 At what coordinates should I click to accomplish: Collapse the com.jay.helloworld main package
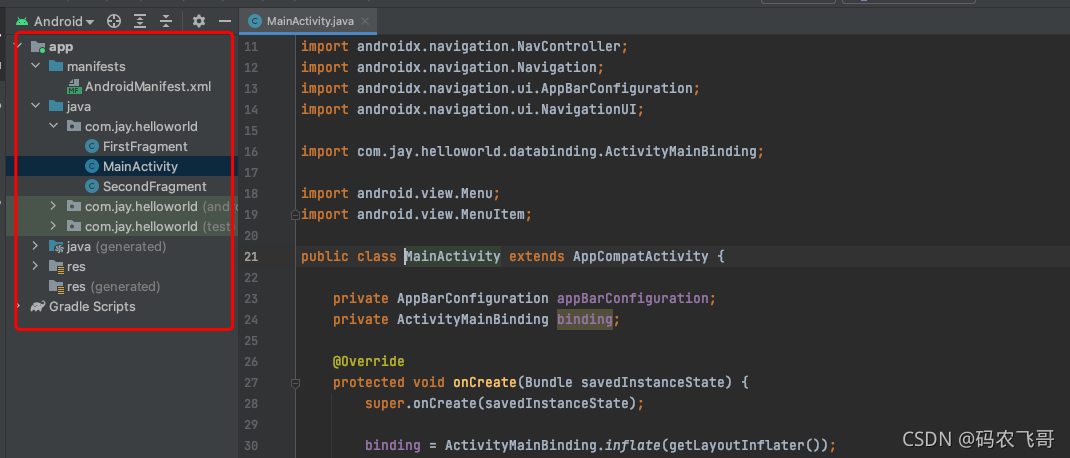54,127
